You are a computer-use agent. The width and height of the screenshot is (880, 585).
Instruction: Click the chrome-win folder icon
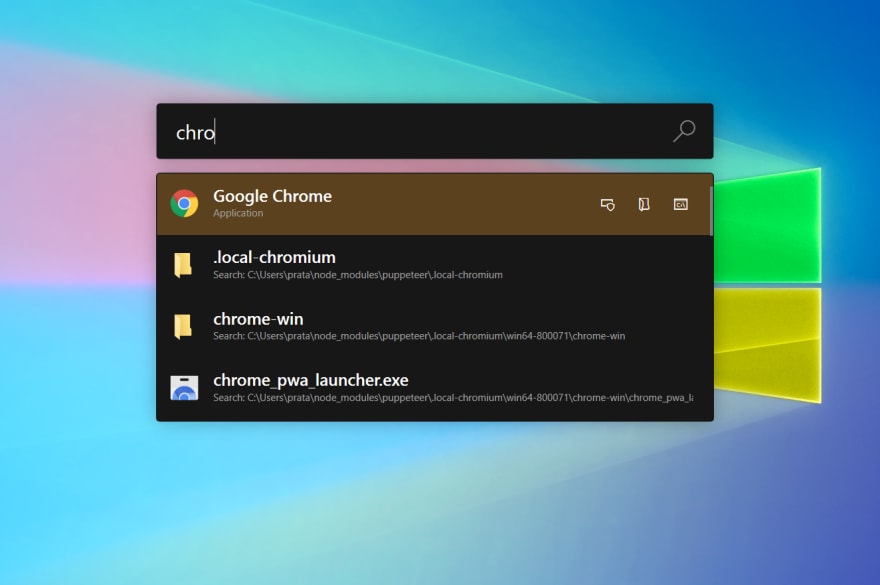tap(182, 326)
